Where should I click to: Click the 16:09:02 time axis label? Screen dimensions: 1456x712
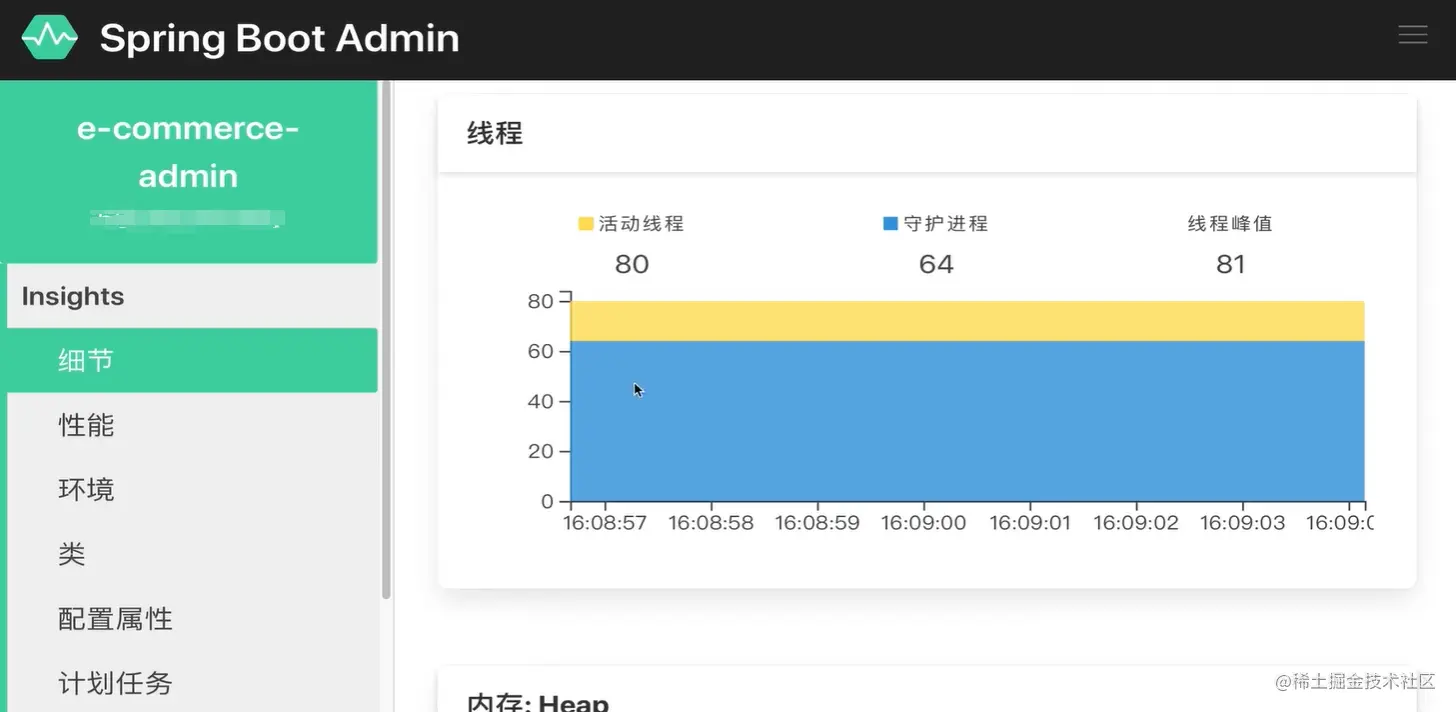1136,523
